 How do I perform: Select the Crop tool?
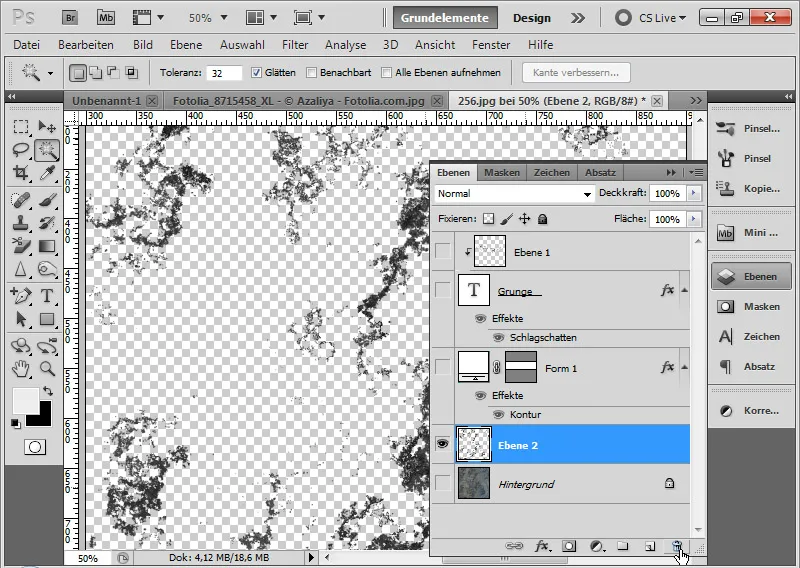coord(21,173)
